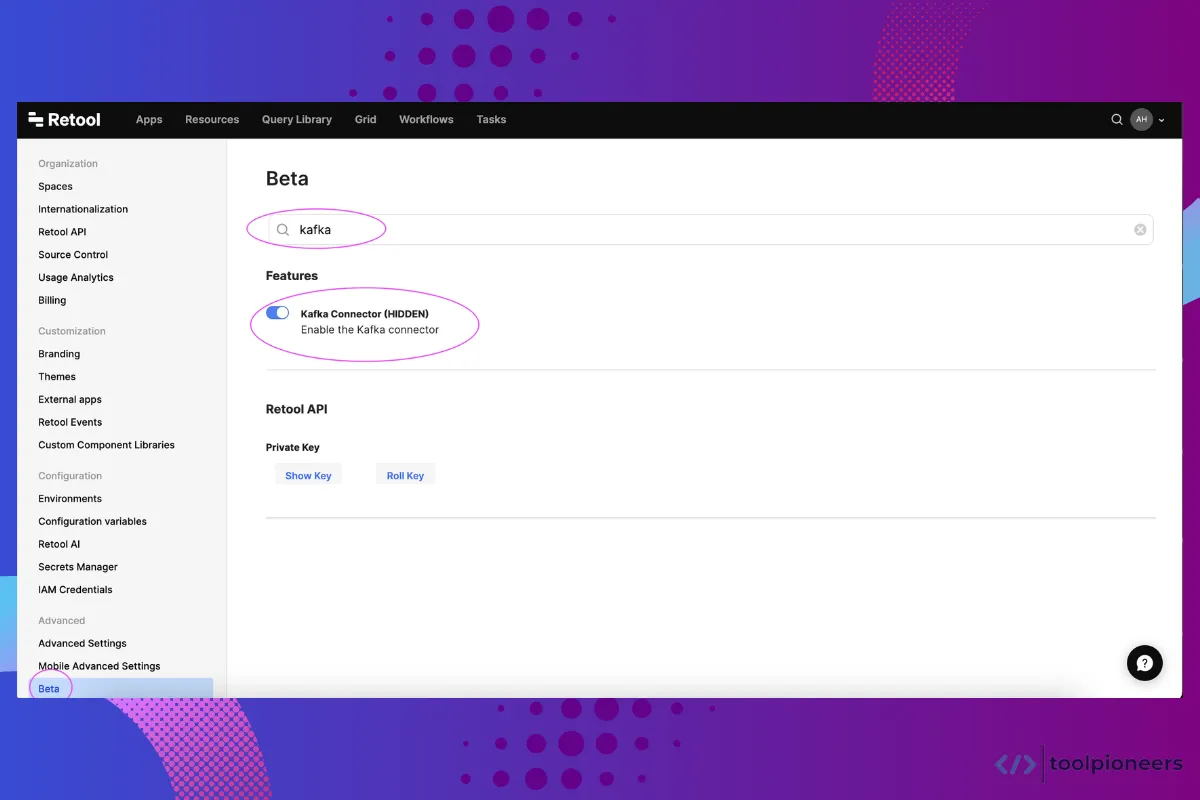The height and width of the screenshot is (800, 1200).
Task: Open Secrets Manager page
Action: click(x=78, y=567)
